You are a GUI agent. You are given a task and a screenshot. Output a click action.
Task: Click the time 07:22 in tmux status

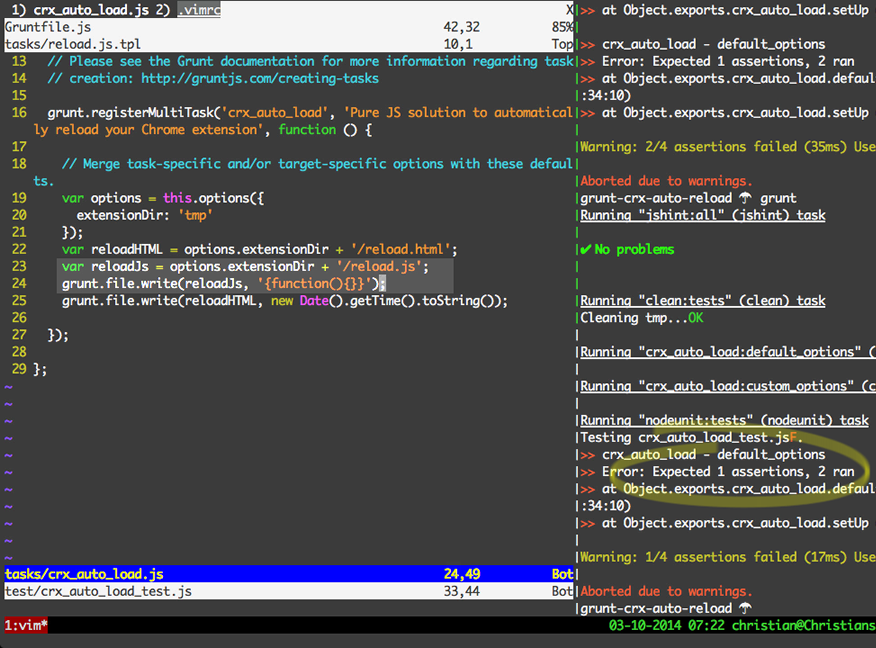(706, 625)
